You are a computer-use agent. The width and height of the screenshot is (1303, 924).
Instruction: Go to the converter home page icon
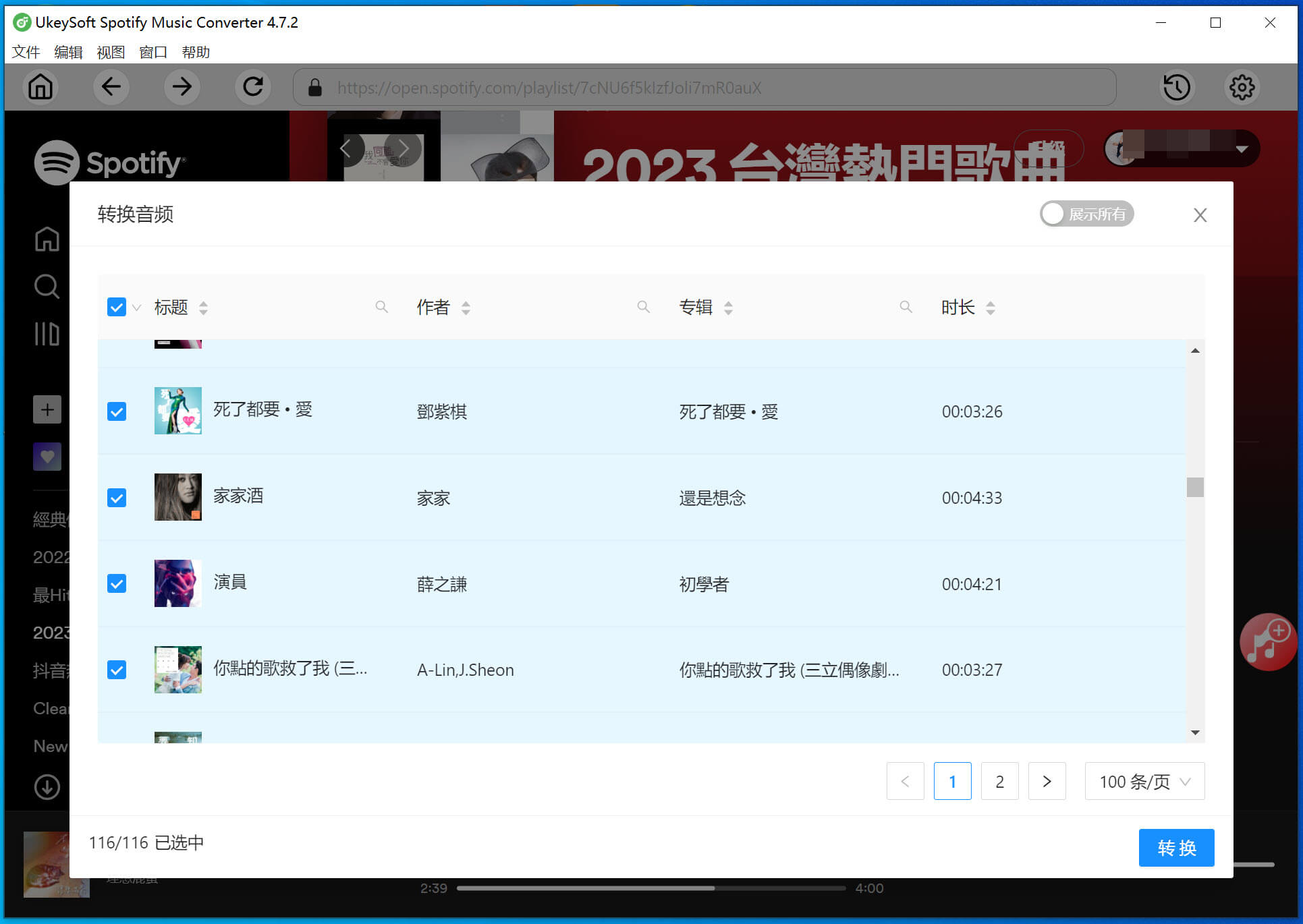coord(40,87)
